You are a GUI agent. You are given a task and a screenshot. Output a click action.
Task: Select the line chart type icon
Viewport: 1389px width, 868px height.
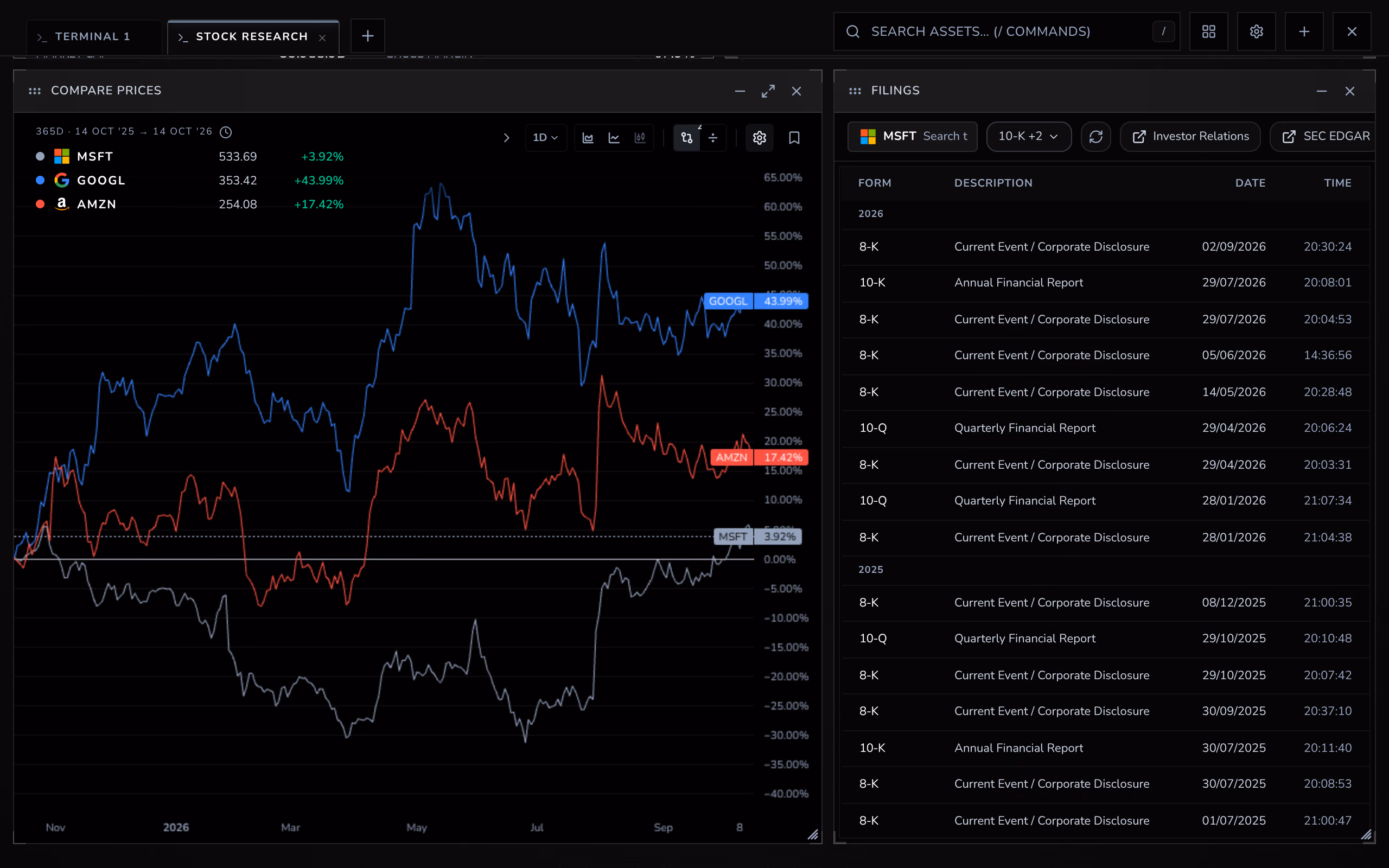click(x=614, y=138)
